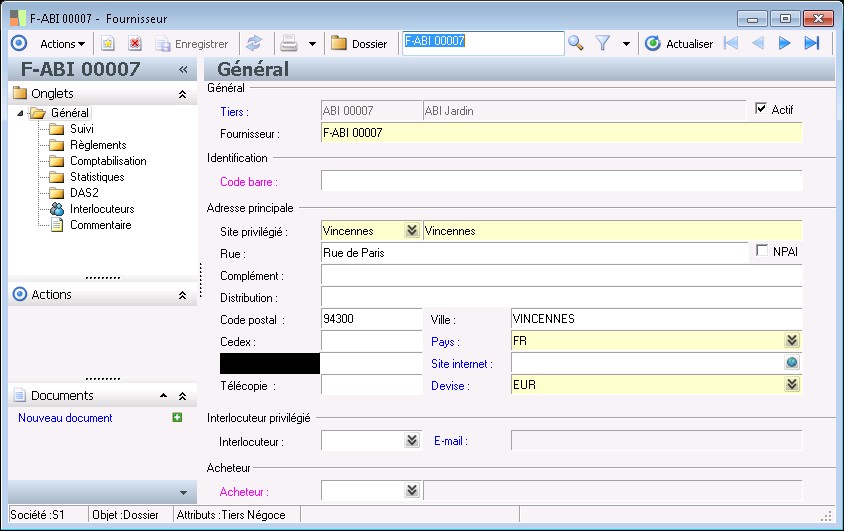Expand the Pays dropdown list

[x=792, y=341]
